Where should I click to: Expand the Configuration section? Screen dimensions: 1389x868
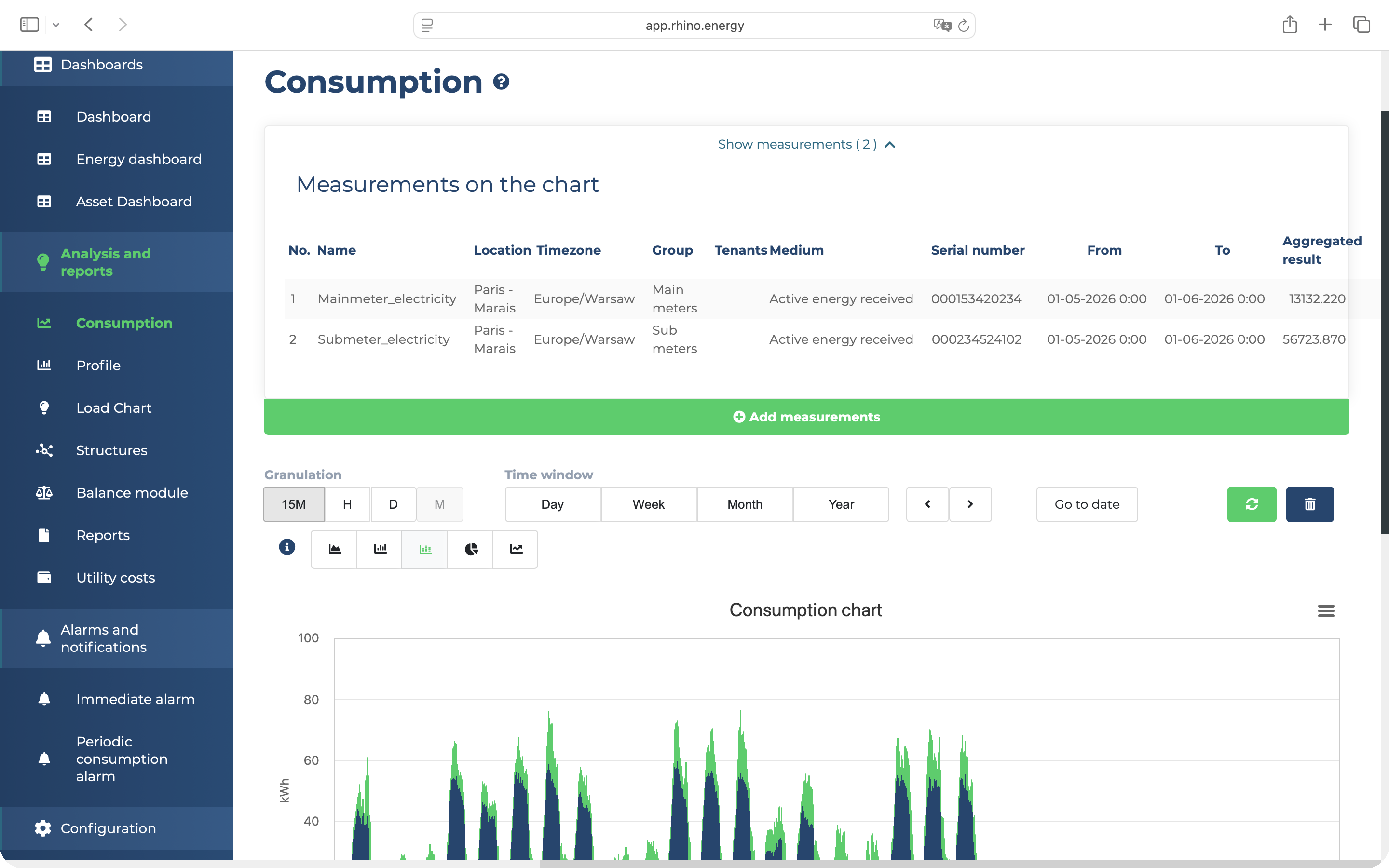pyautogui.click(x=117, y=828)
